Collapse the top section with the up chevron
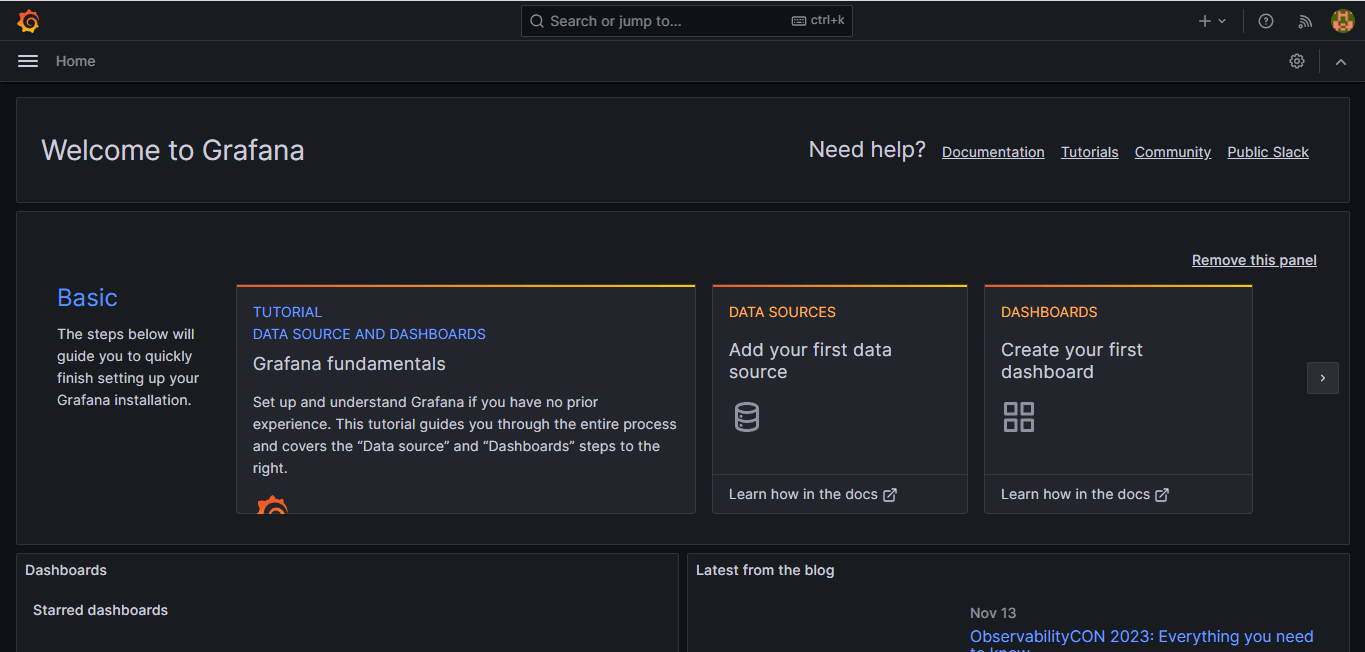1365x652 pixels. click(1340, 61)
